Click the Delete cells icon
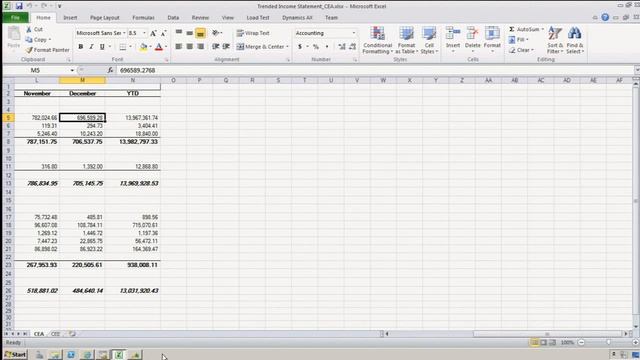Screen dimensions: 640x360 pos(473,33)
